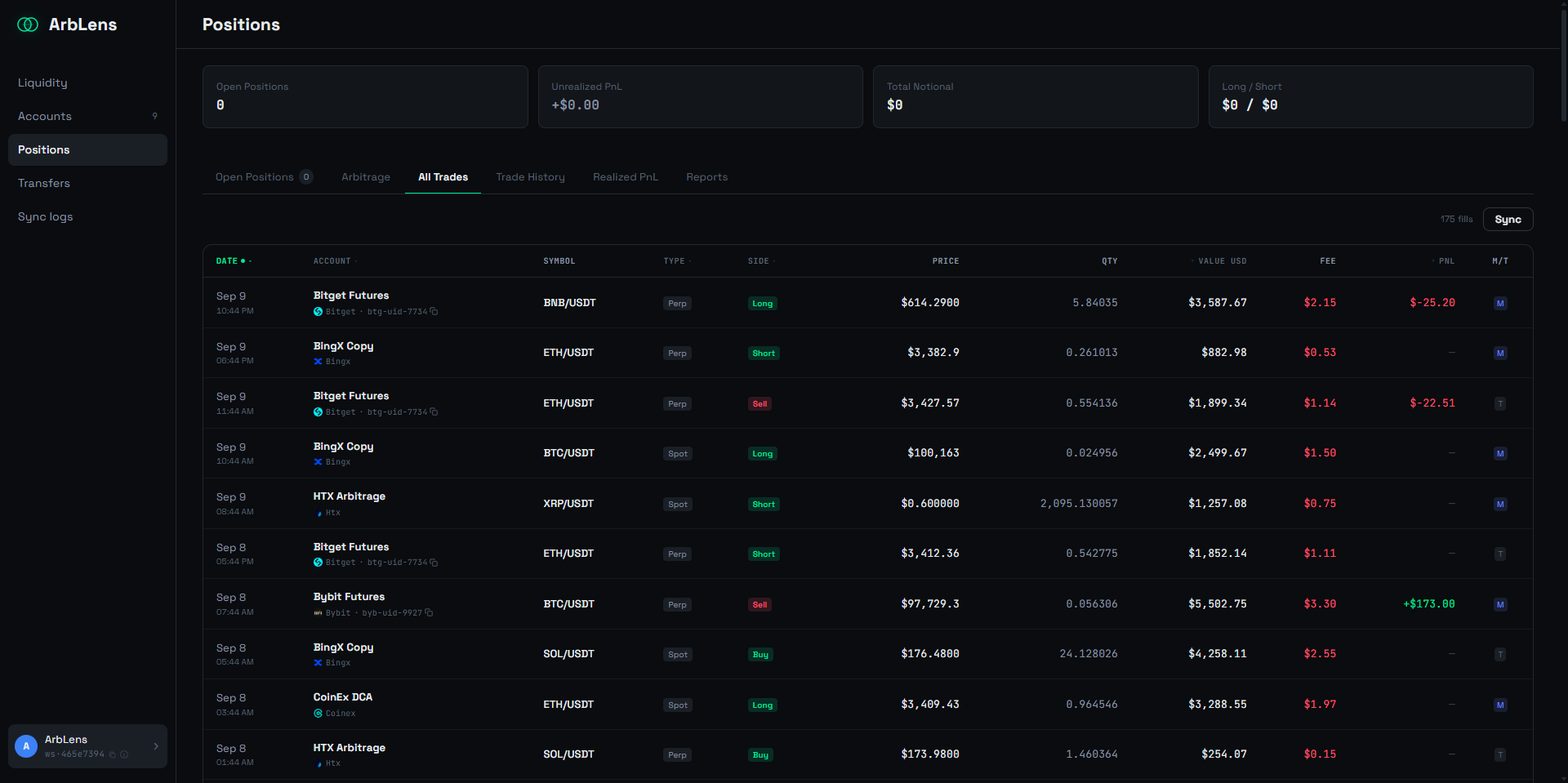1568x783 pixels.
Task: Expand workspace switcher chevron
Action: pos(156,746)
